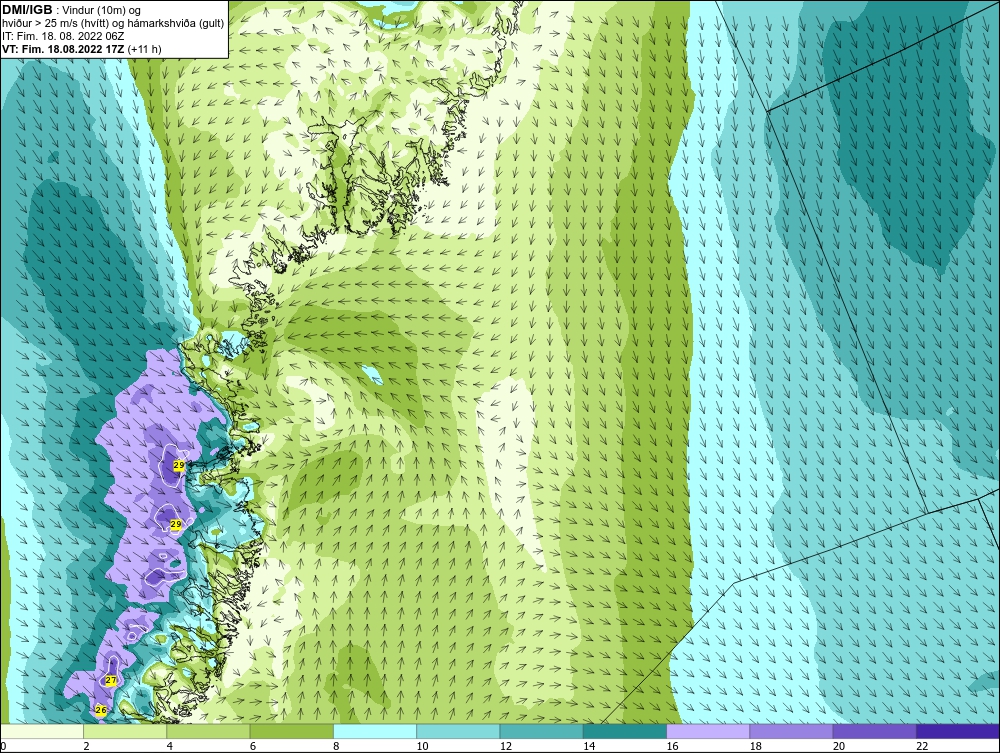1000x753 pixels.
Task: Click the legend scale value '16'
Action: 672,747
